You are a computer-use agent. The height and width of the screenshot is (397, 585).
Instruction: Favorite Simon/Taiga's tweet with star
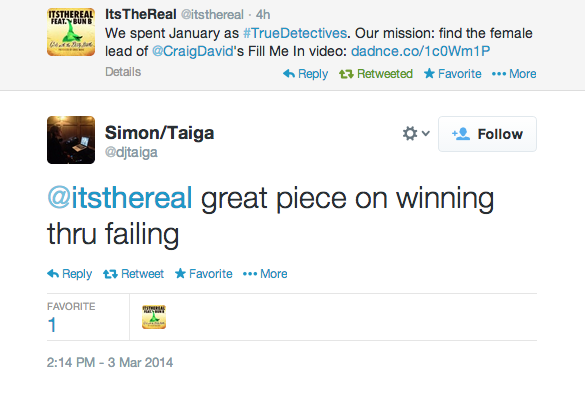pyautogui.click(x=204, y=274)
